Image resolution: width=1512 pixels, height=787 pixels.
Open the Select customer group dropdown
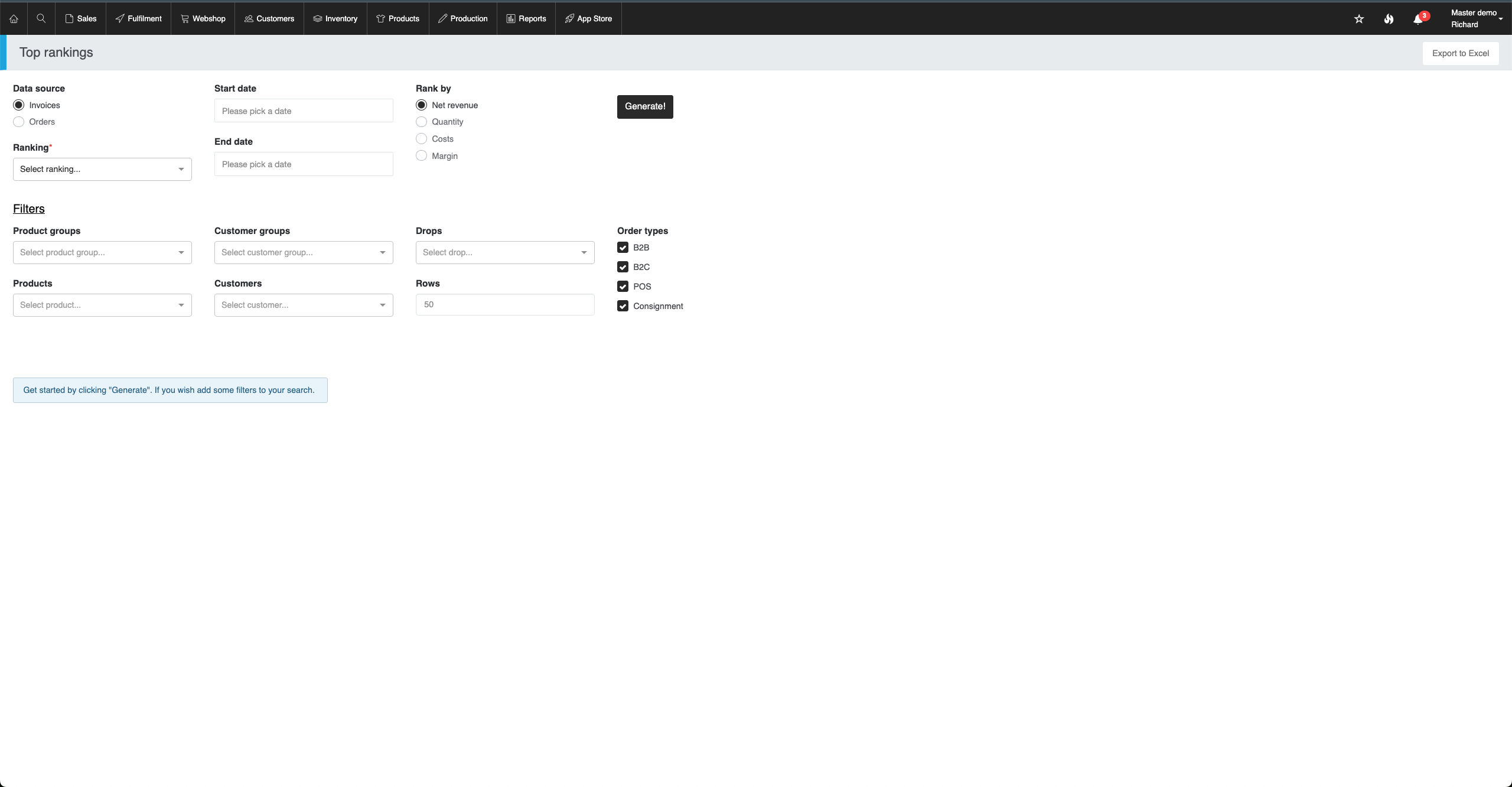pyautogui.click(x=304, y=252)
